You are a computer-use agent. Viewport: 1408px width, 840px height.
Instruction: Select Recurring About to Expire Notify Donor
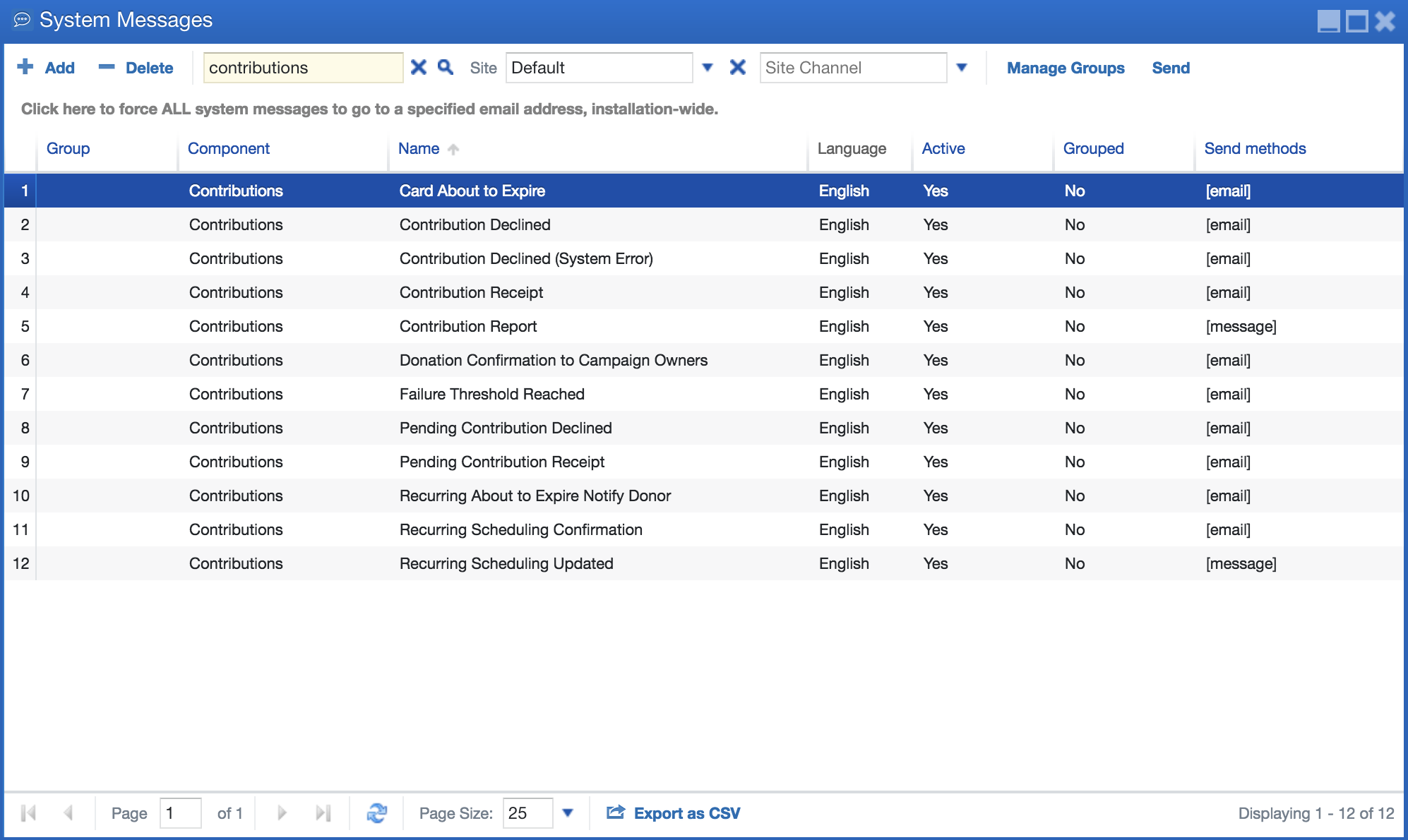click(704, 496)
